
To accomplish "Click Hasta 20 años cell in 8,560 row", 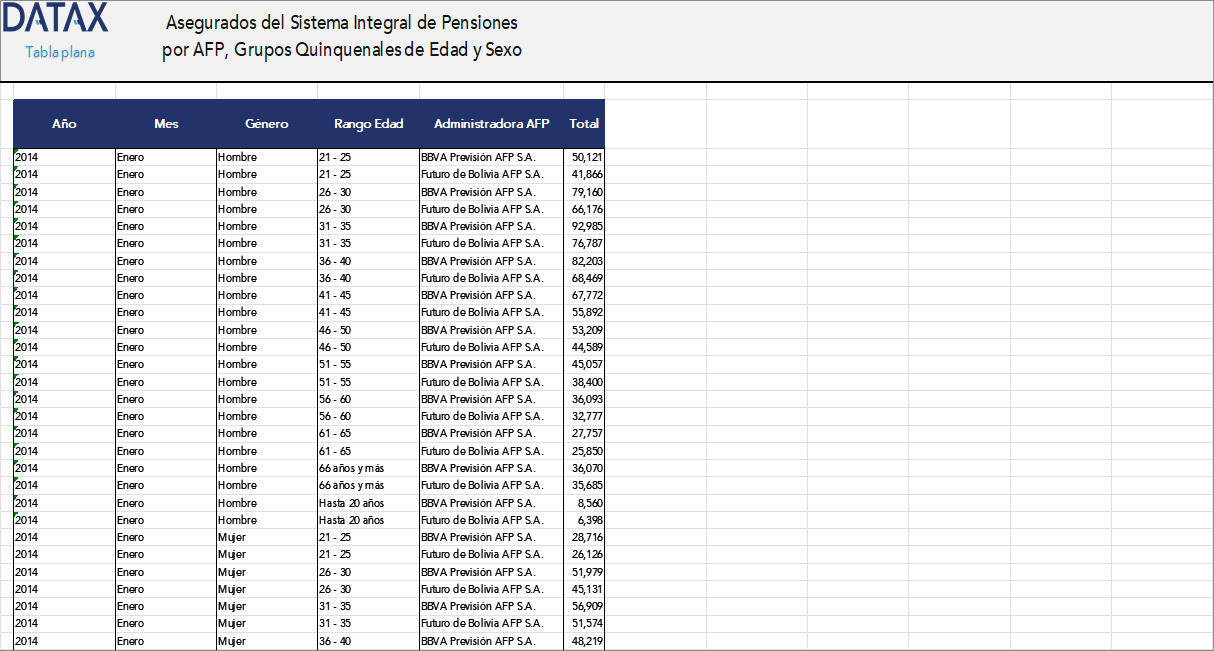I will tap(368, 503).
